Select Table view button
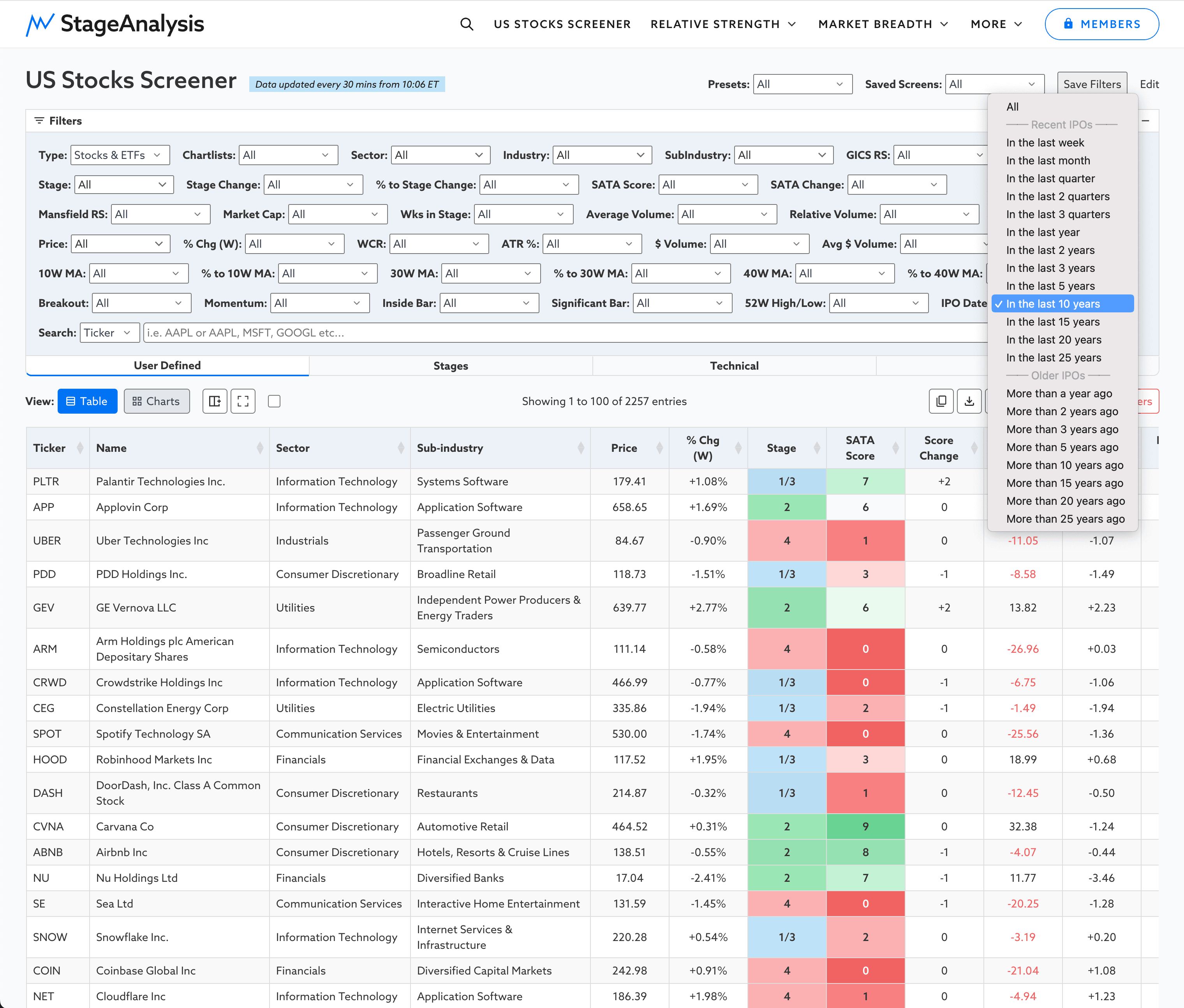 87,401
